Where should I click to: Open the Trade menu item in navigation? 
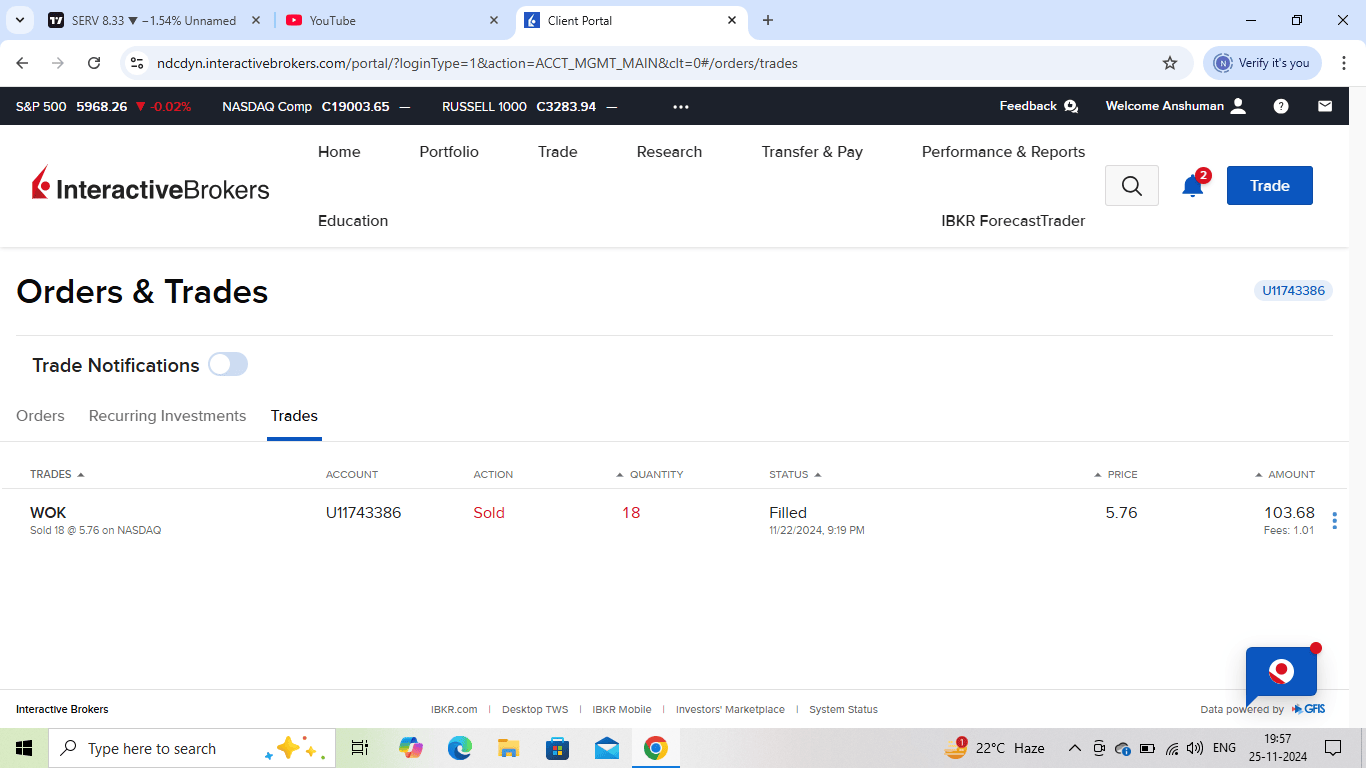click(558, 152)
